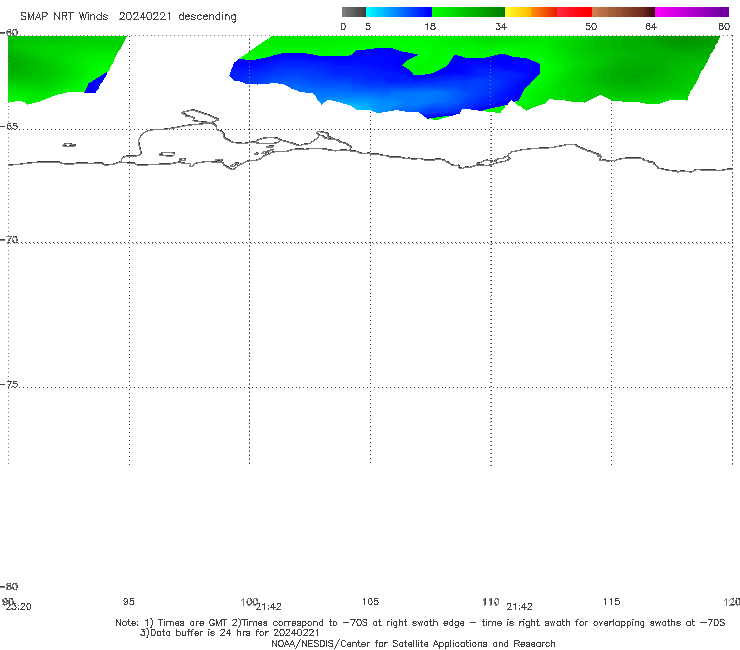Click the longitude label '105'
740x650 pixels.
(x=370, y=602)
